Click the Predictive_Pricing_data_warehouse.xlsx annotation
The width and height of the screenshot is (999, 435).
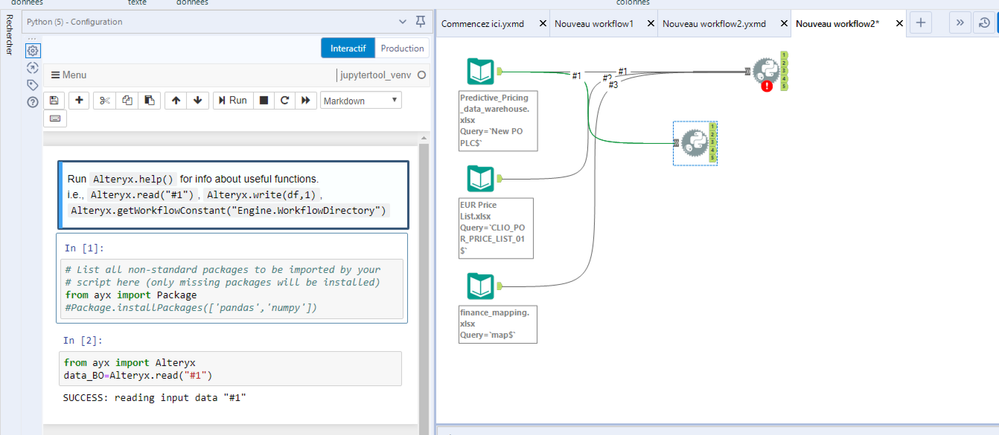tap(498, 120)
